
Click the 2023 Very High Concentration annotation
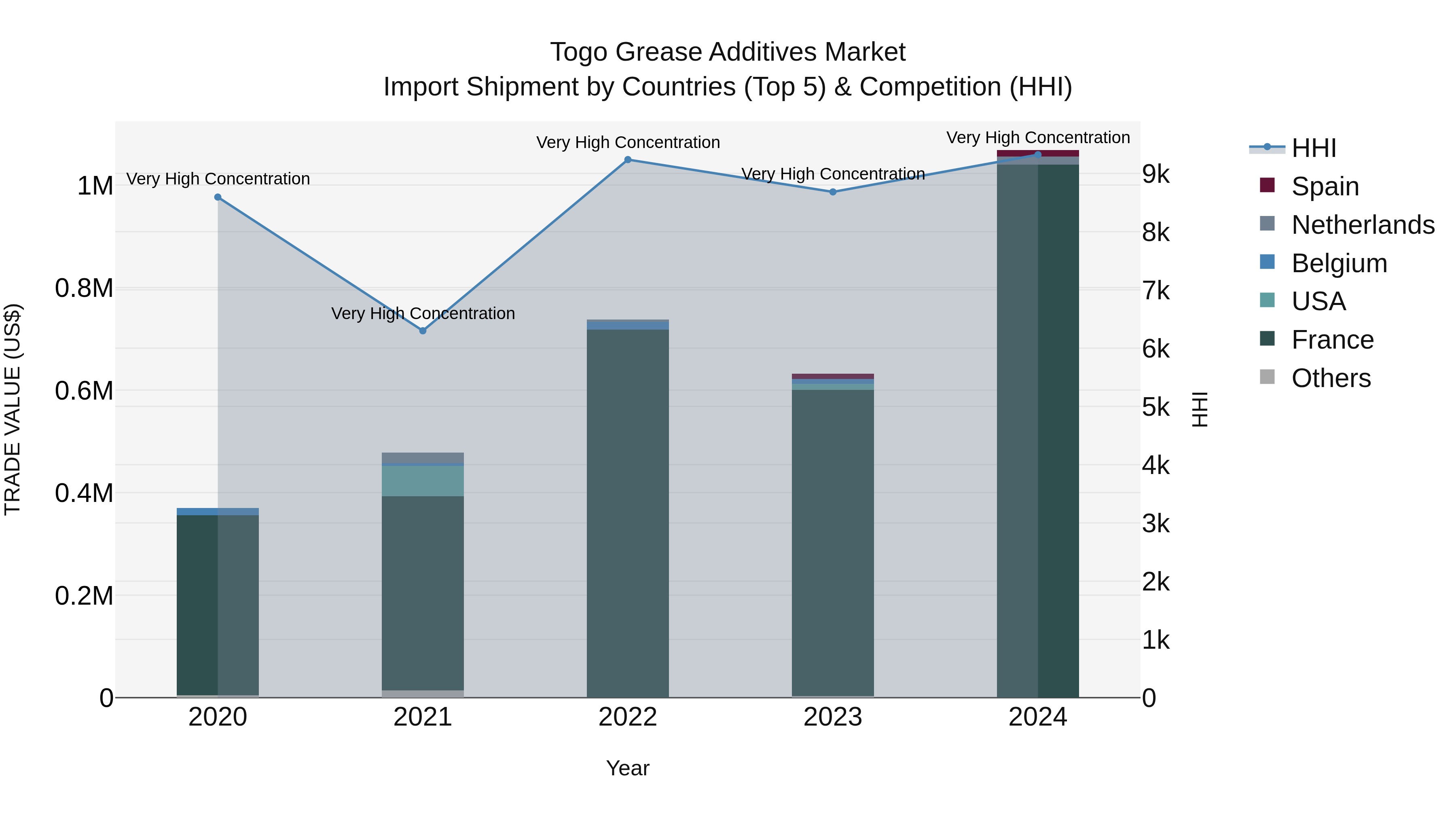click(x=833, y=174)
